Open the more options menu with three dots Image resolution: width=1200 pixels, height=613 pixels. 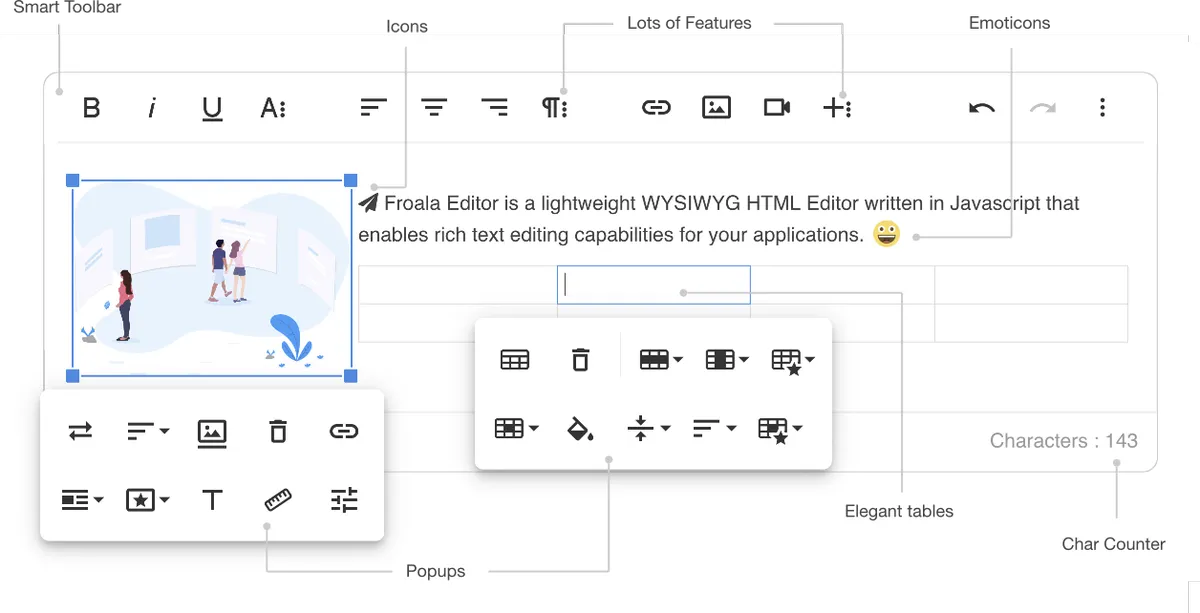pyautogui.click(x=1102, y=107)
